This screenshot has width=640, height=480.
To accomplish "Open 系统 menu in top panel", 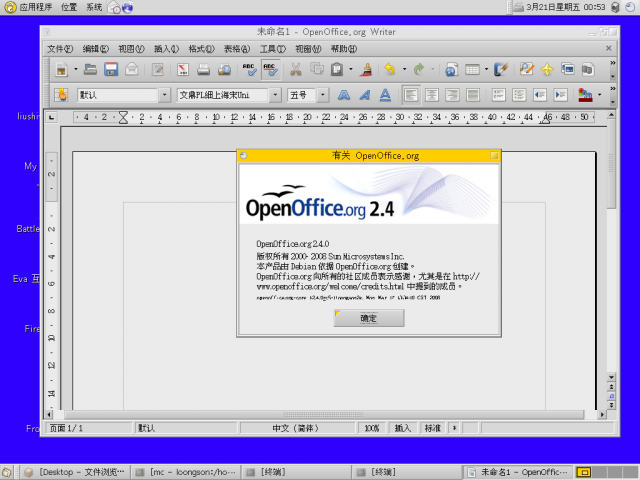I will coord(94,7).
